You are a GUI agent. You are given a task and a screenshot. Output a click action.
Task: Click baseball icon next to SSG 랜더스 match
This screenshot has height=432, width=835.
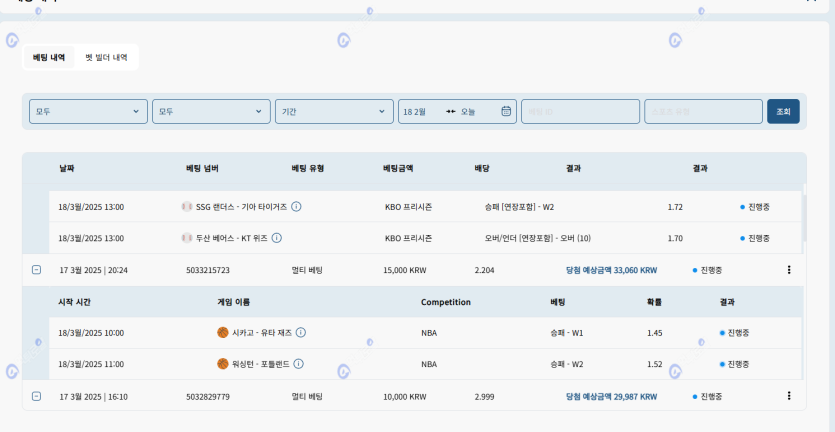coord(187,207)
